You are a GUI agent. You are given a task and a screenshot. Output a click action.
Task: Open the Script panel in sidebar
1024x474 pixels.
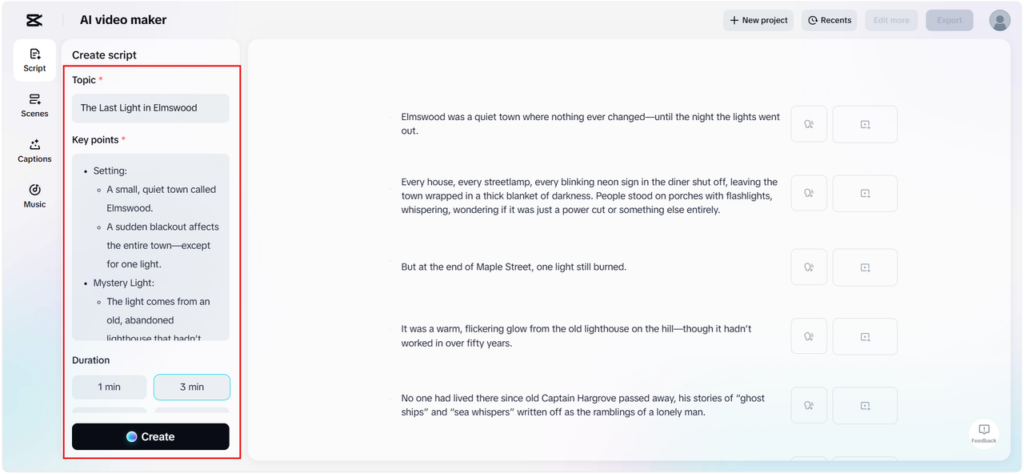click(x=35, y=60)
